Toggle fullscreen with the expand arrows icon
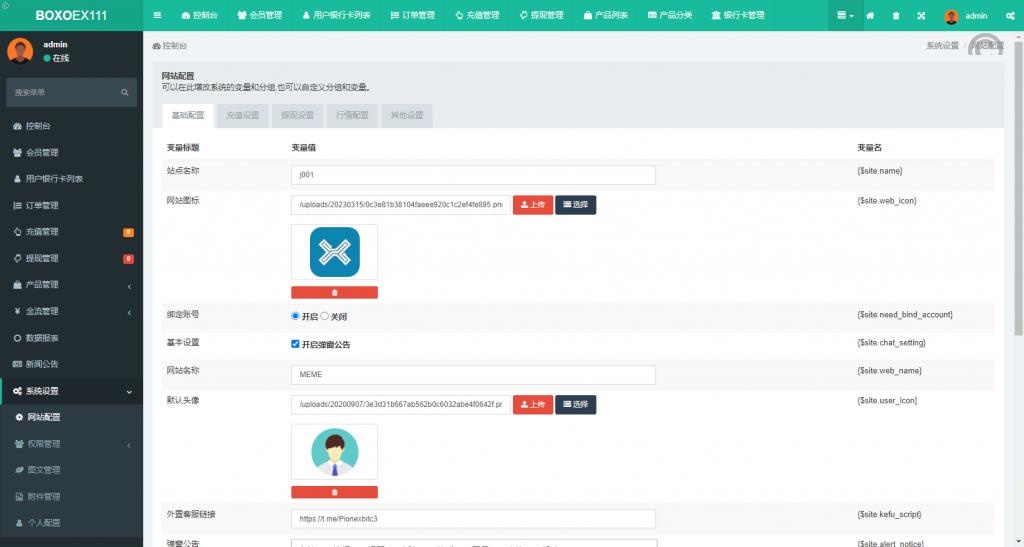The height and width of the screenshot is (547, 1024). click(921, 16)
